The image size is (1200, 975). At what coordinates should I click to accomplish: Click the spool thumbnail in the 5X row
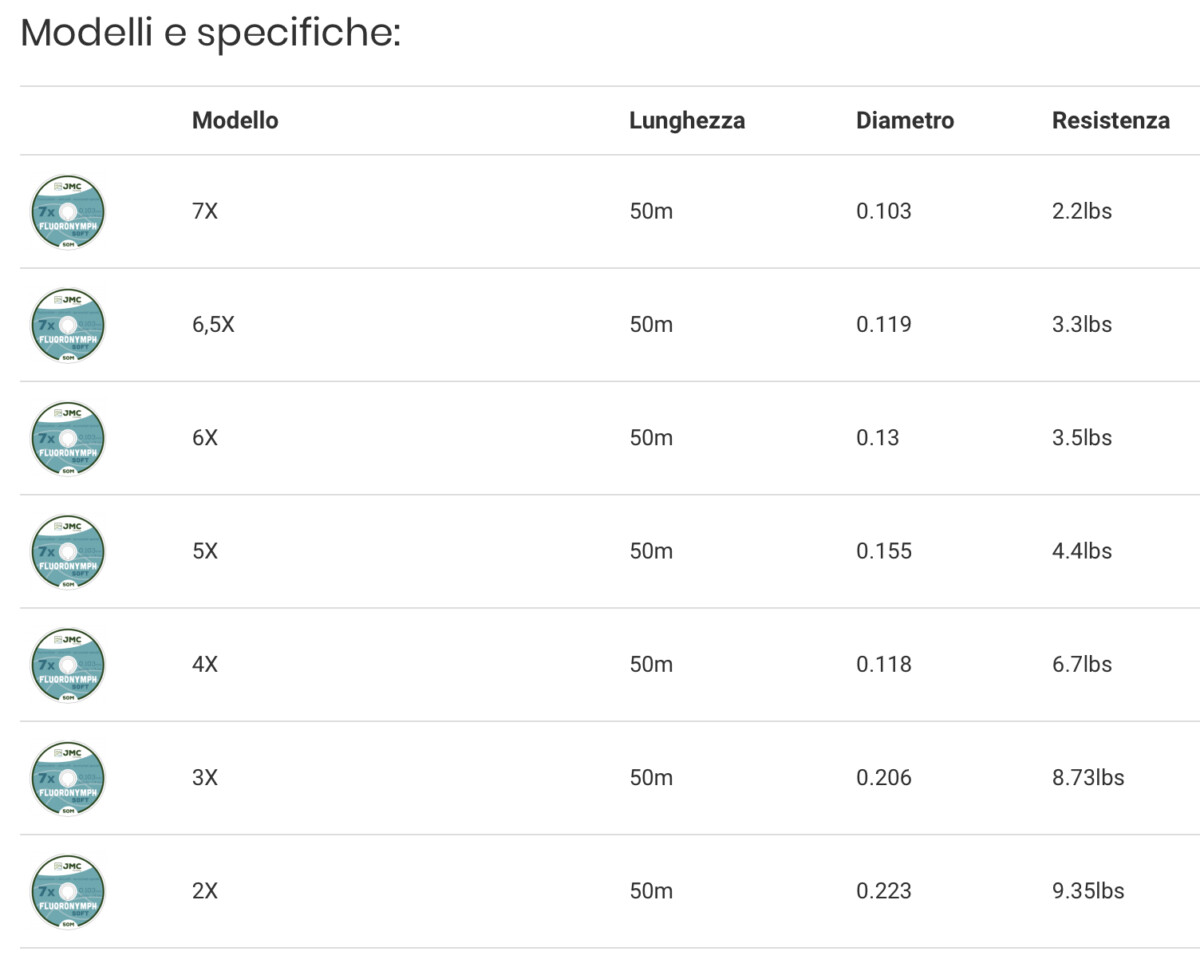pos(67,551)
